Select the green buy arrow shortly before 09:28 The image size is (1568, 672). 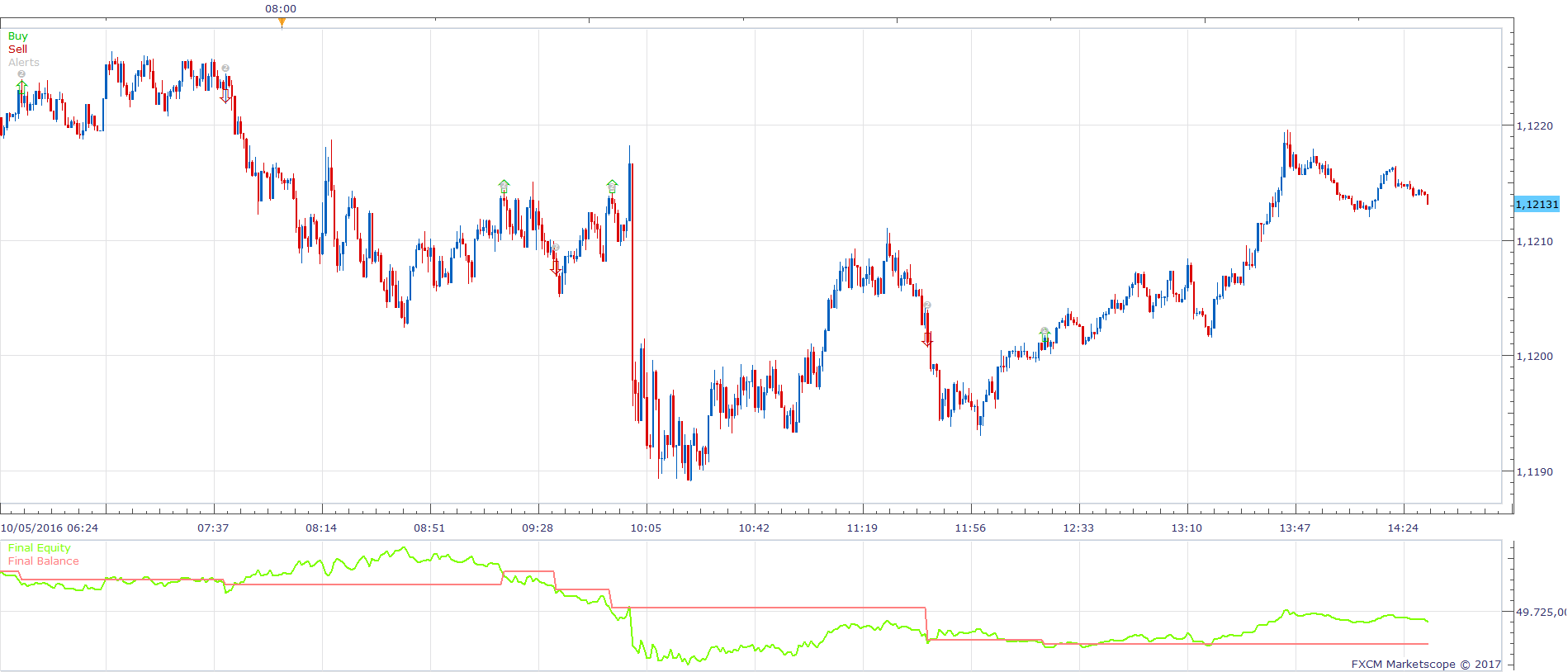pyautogui.click(x=504, y=186)
